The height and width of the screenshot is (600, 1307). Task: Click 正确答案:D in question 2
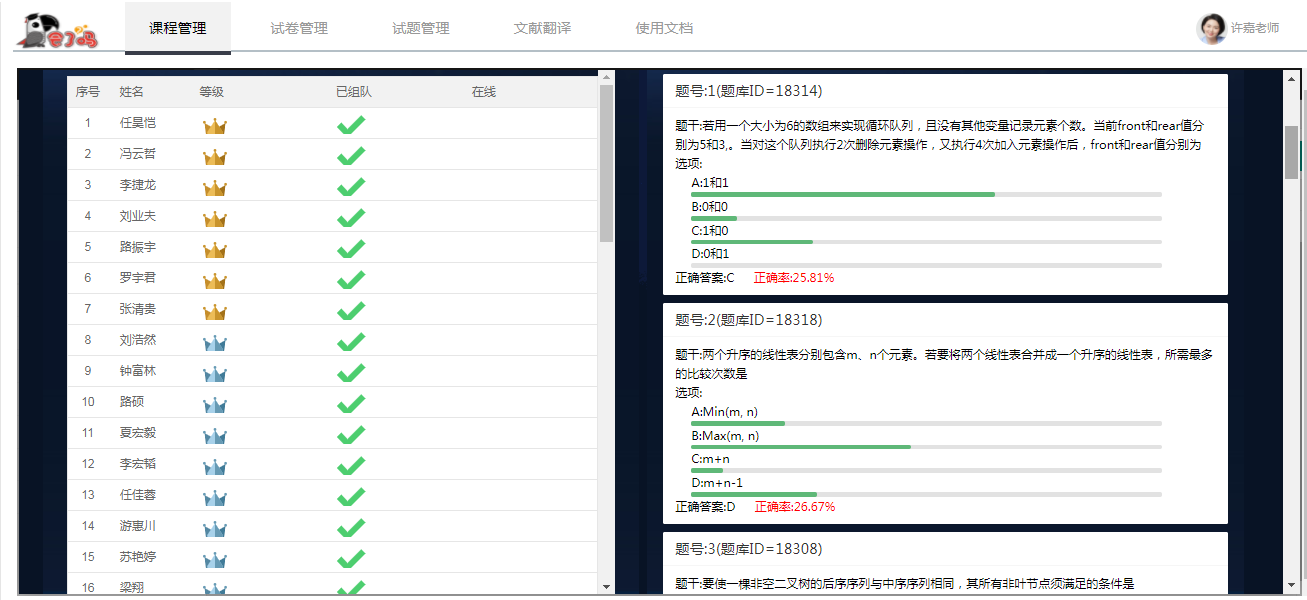click(x=705, y=507)
